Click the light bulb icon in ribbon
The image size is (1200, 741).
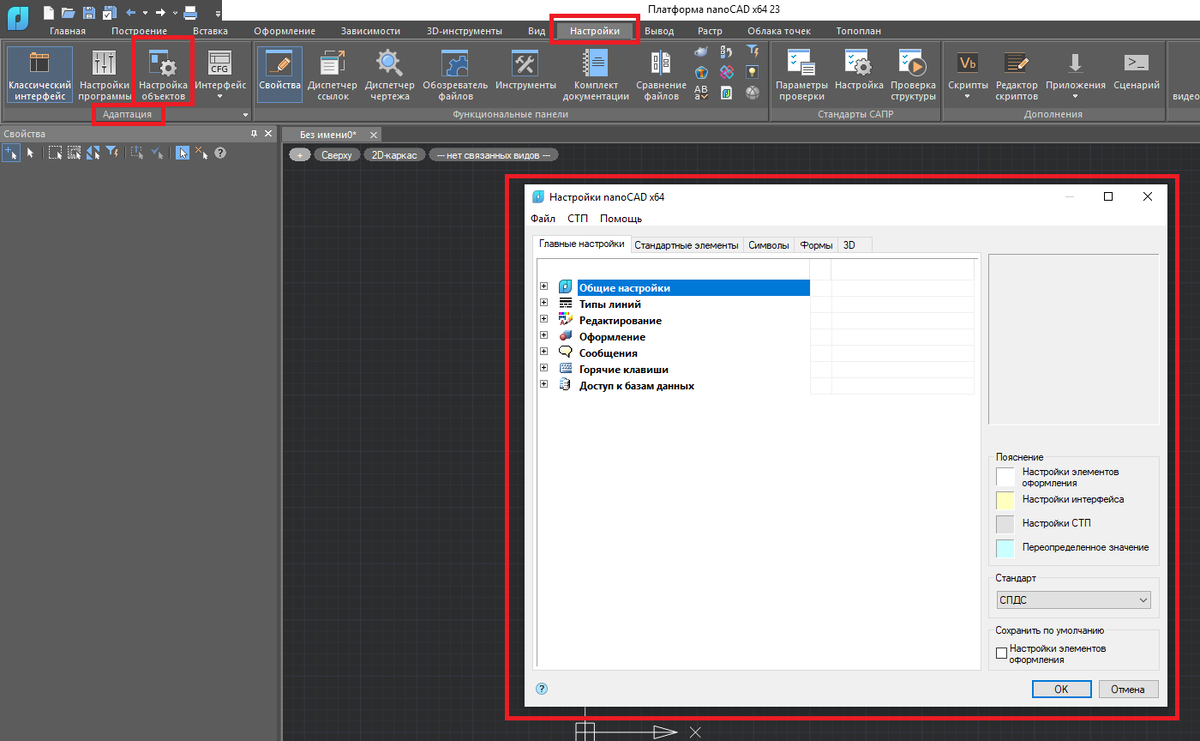tap(752, 72)
